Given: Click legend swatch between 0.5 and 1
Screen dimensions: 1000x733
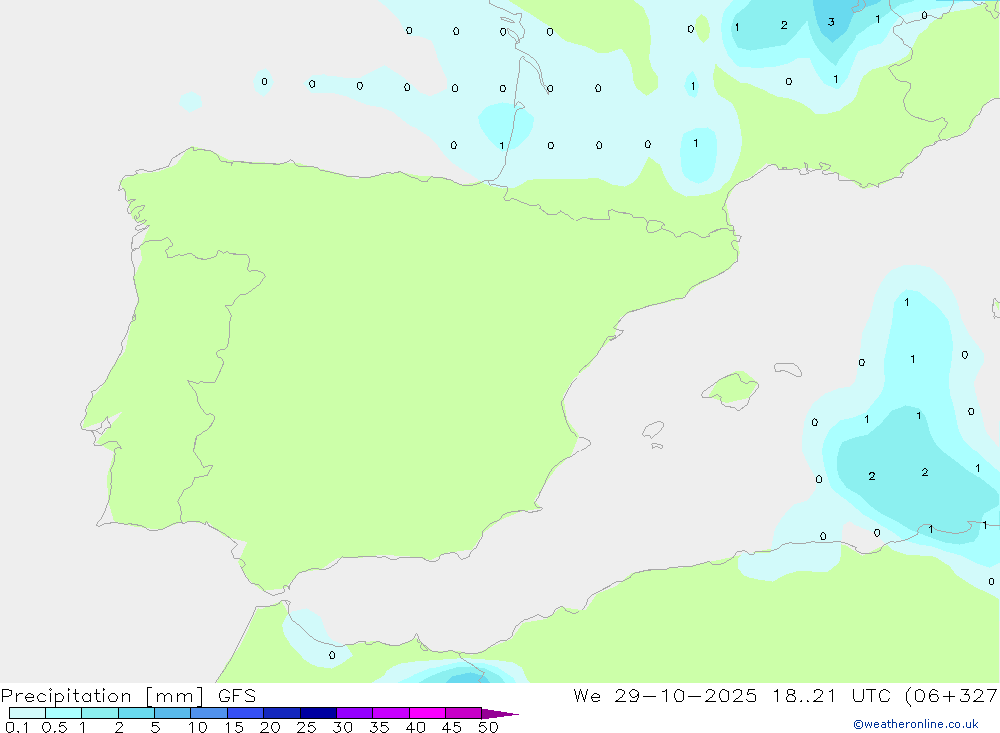Looking at the screenshot, I should pyautogui.click(x=64, y=713).
